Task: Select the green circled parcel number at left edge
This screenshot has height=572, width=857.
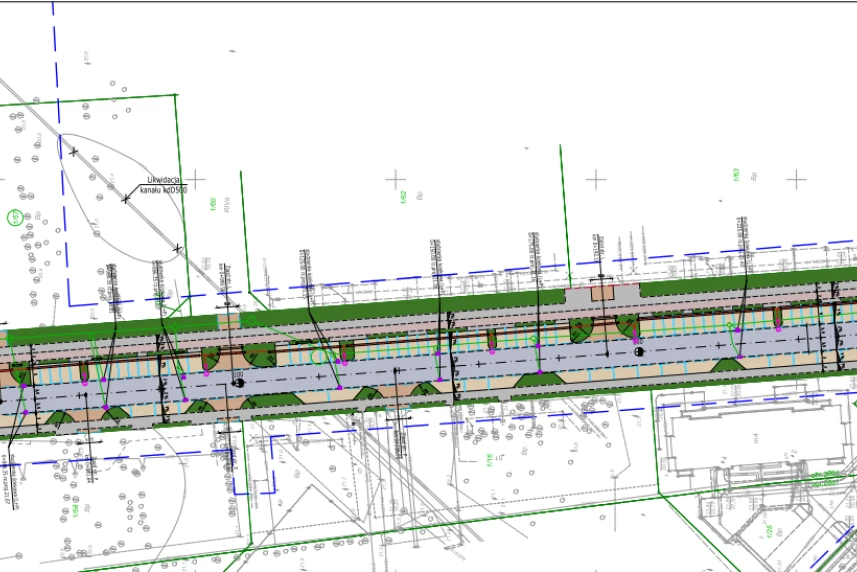Action: pyautogui.click(x=14, y=217)
